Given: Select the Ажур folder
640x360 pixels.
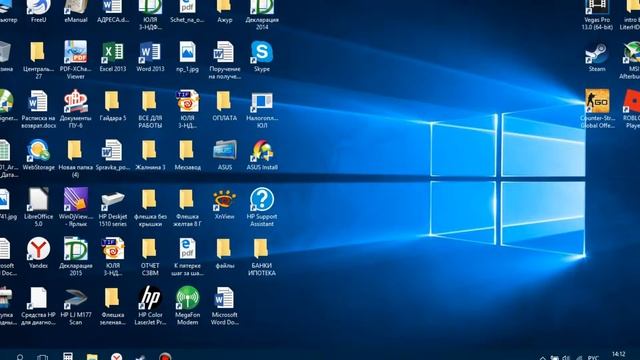Looking at the screenshot, I should tap(224, 11).
